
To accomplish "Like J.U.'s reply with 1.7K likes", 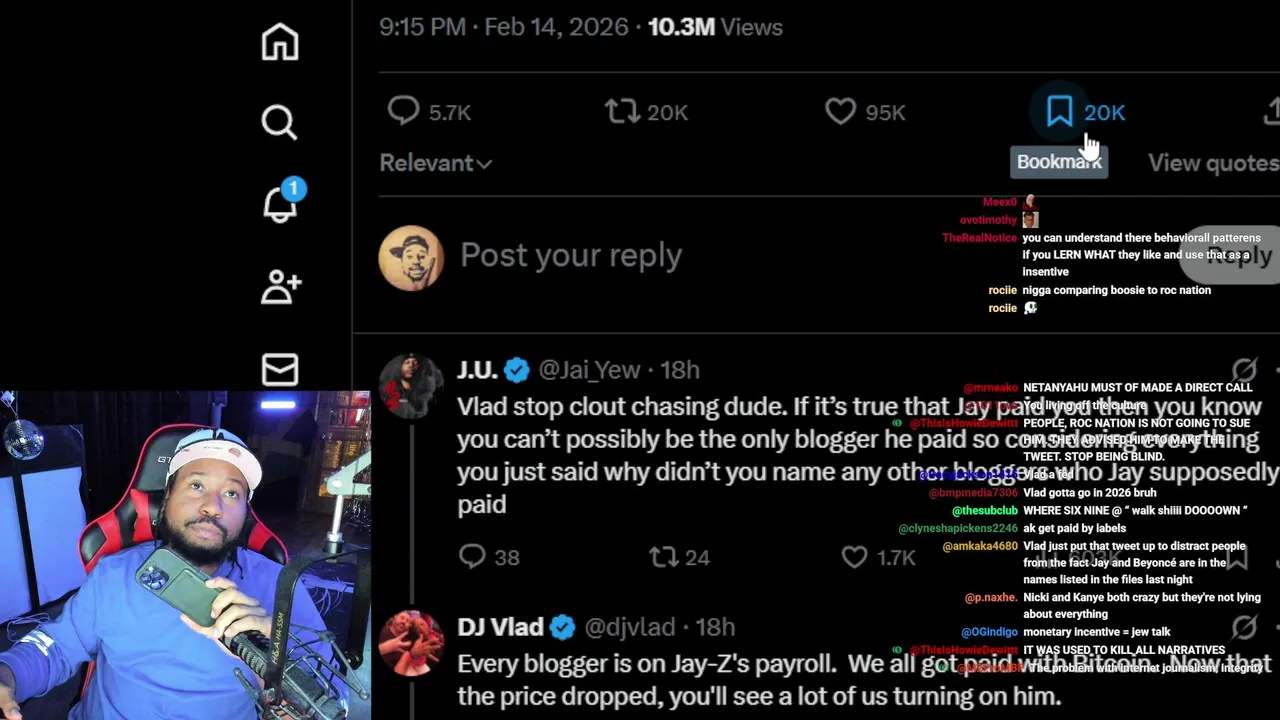I will (x=854, y=557).
